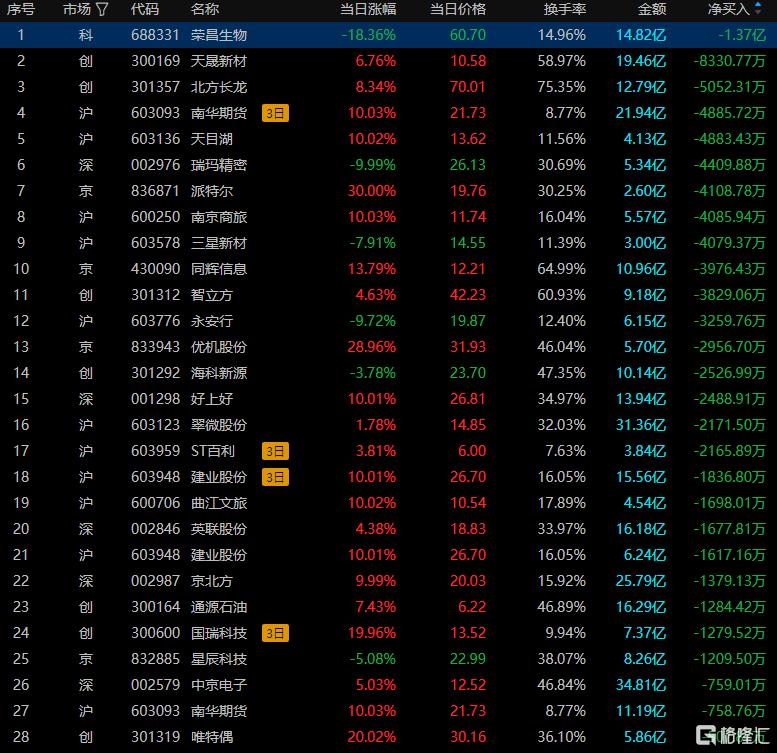Select stock name 荣昌生物
The width and height of the screenshot is (777, 753).
click(219, 35)
